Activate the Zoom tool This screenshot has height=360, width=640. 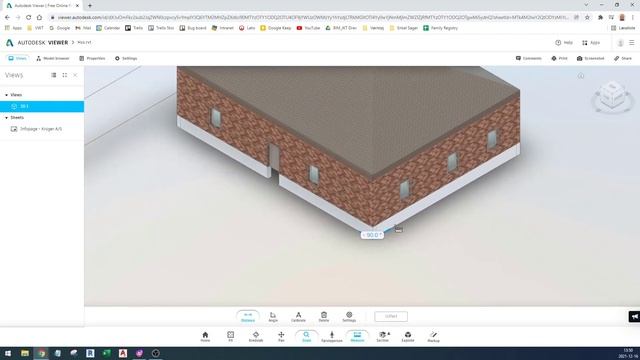pyautogui.click(x=307, y=337)
